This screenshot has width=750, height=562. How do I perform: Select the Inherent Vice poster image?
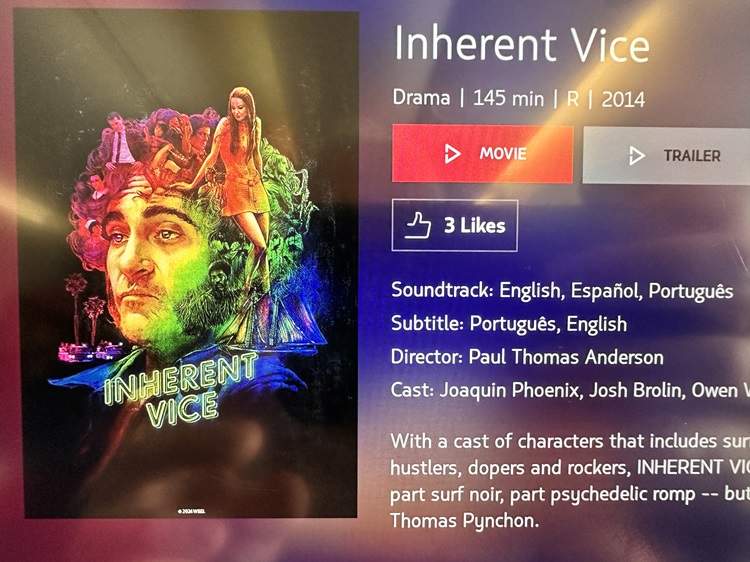[188, 264]
